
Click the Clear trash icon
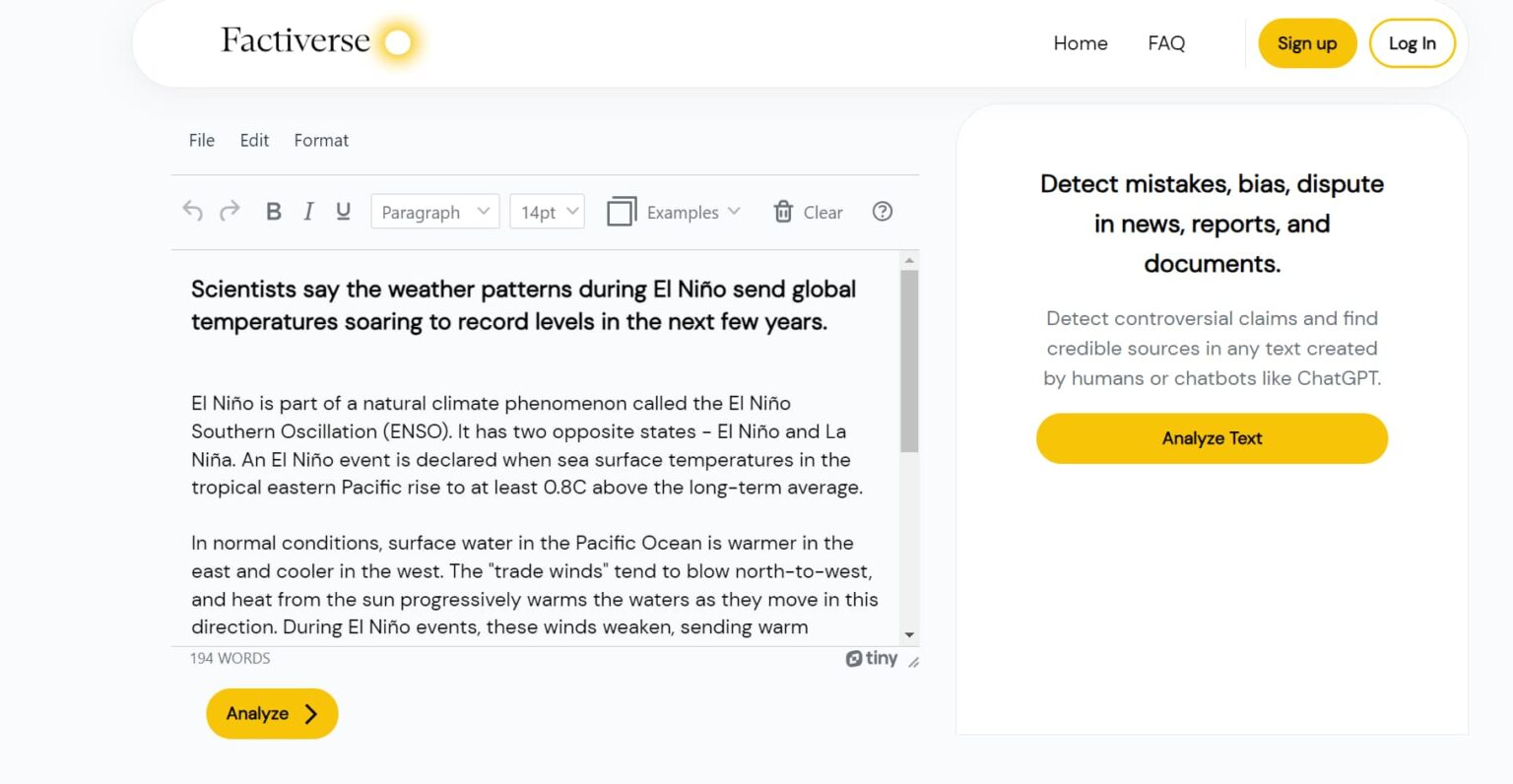click(783, 212)
